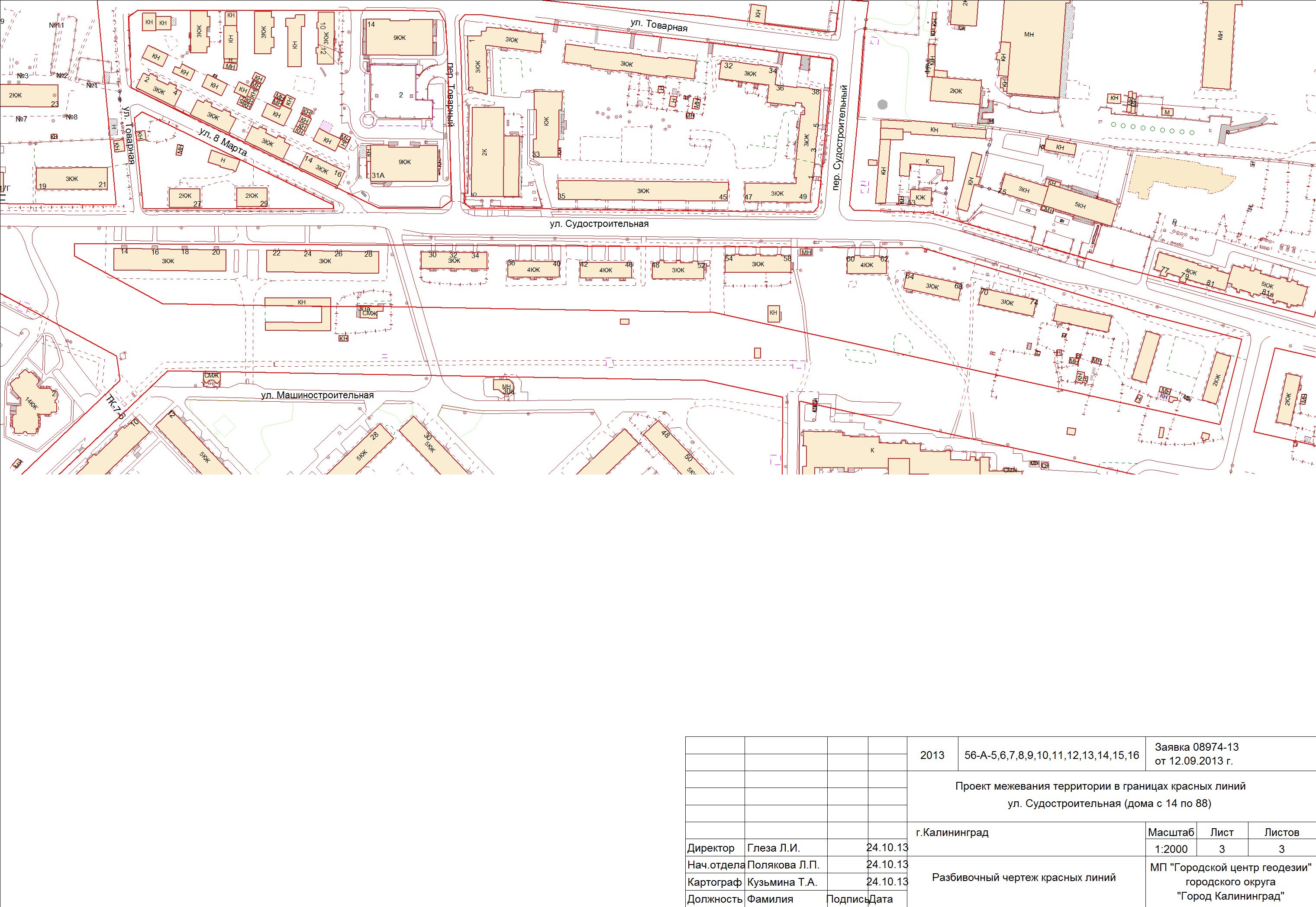Click the year '2013' cell
1316x907 pixels.
pos(932,755)
